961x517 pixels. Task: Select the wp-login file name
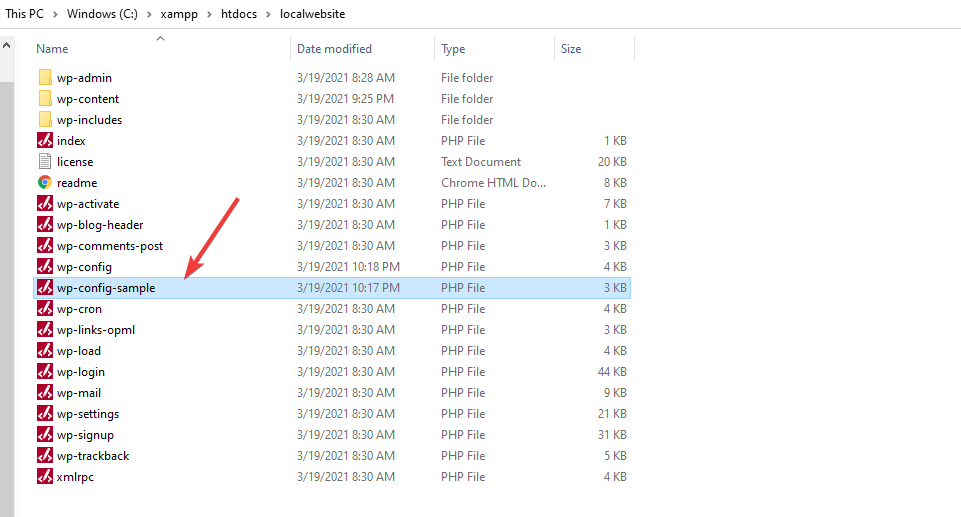[x=80, y=372]
